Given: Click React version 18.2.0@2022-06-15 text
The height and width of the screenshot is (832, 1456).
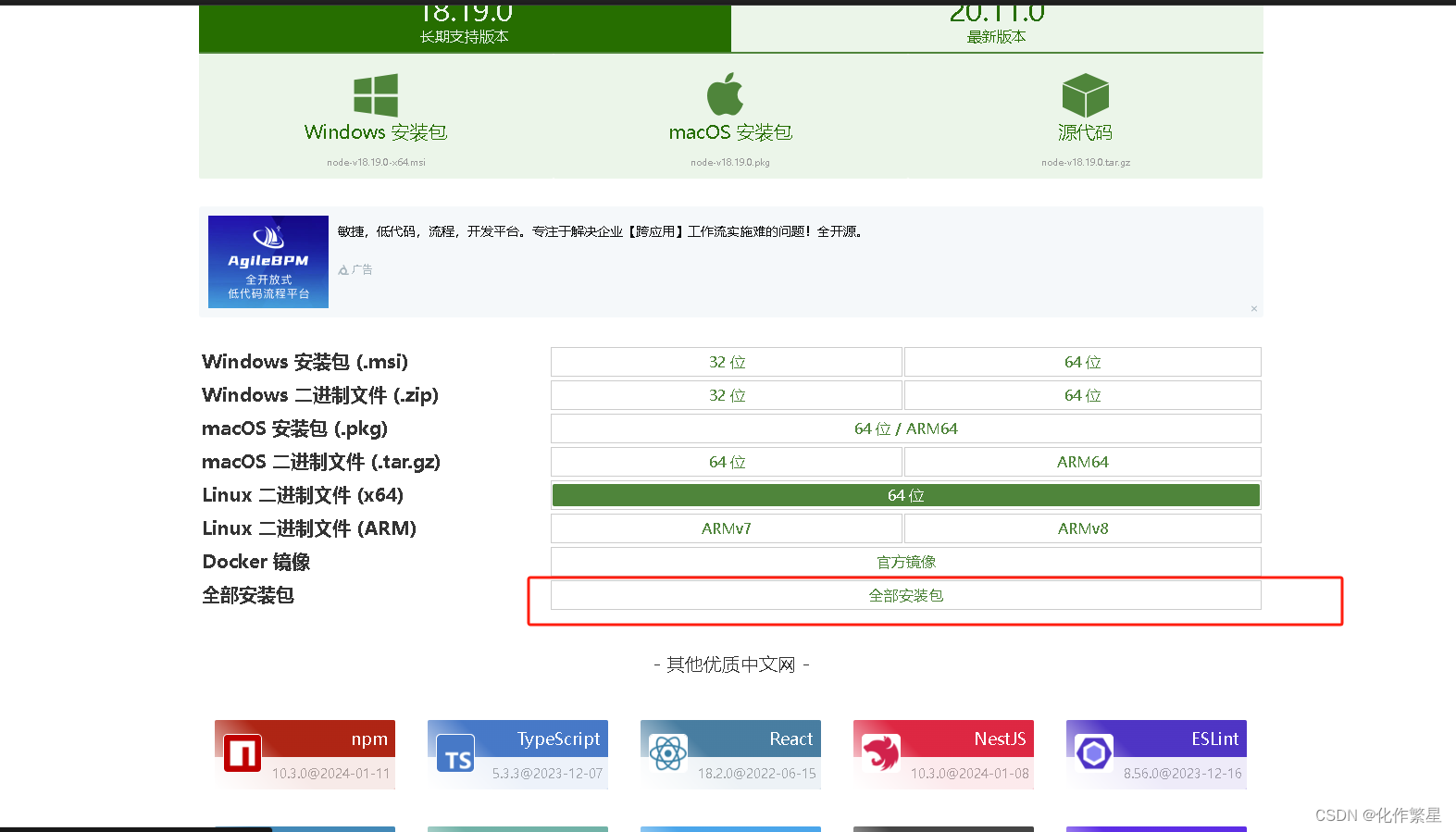Looking at the screenshot, I should pos(757,774).
